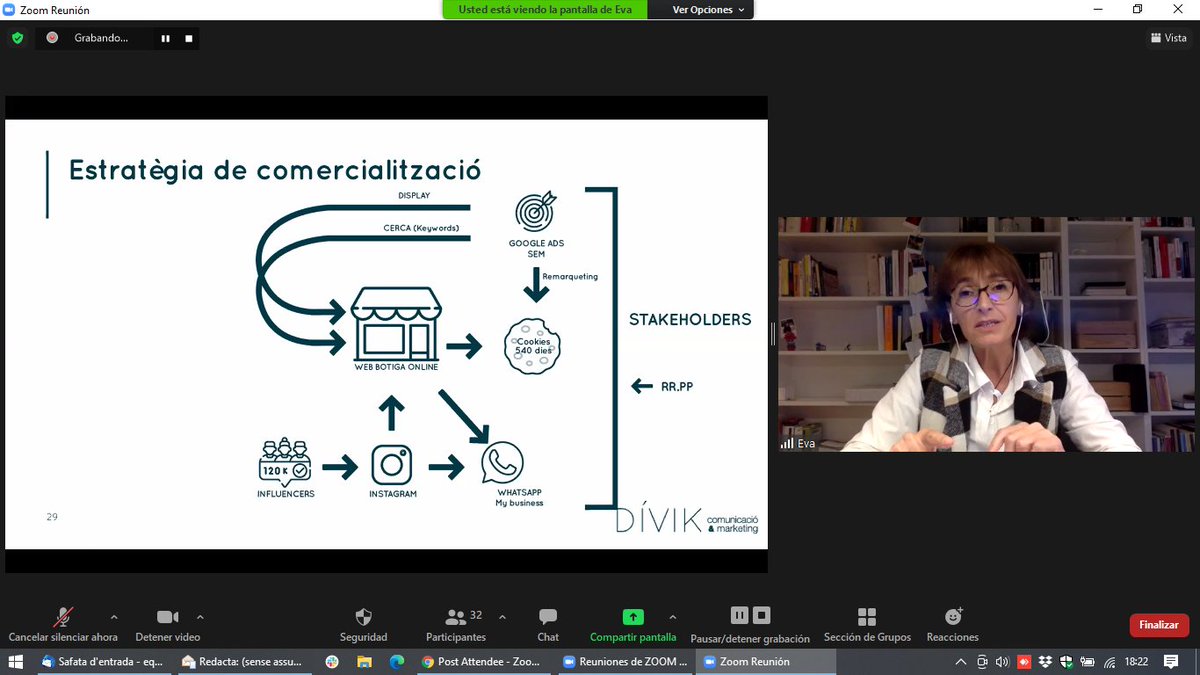
Task: Click the Zoom icon in the title bar
Action: pyautogui.click(x=9, y=10)
